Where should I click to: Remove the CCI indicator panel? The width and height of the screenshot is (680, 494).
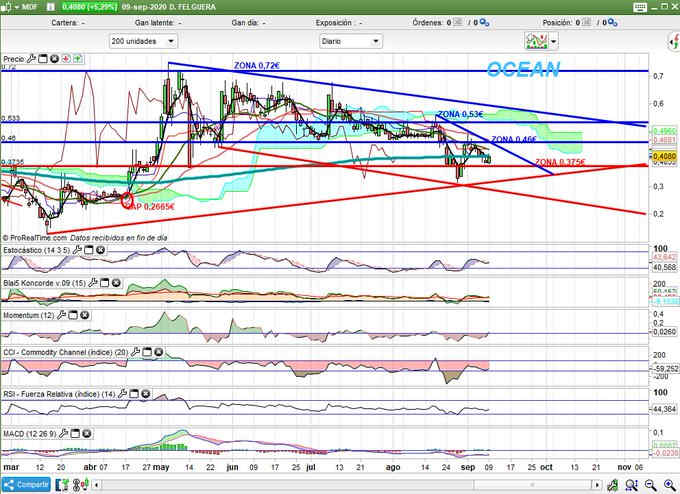tap(159, 352)
